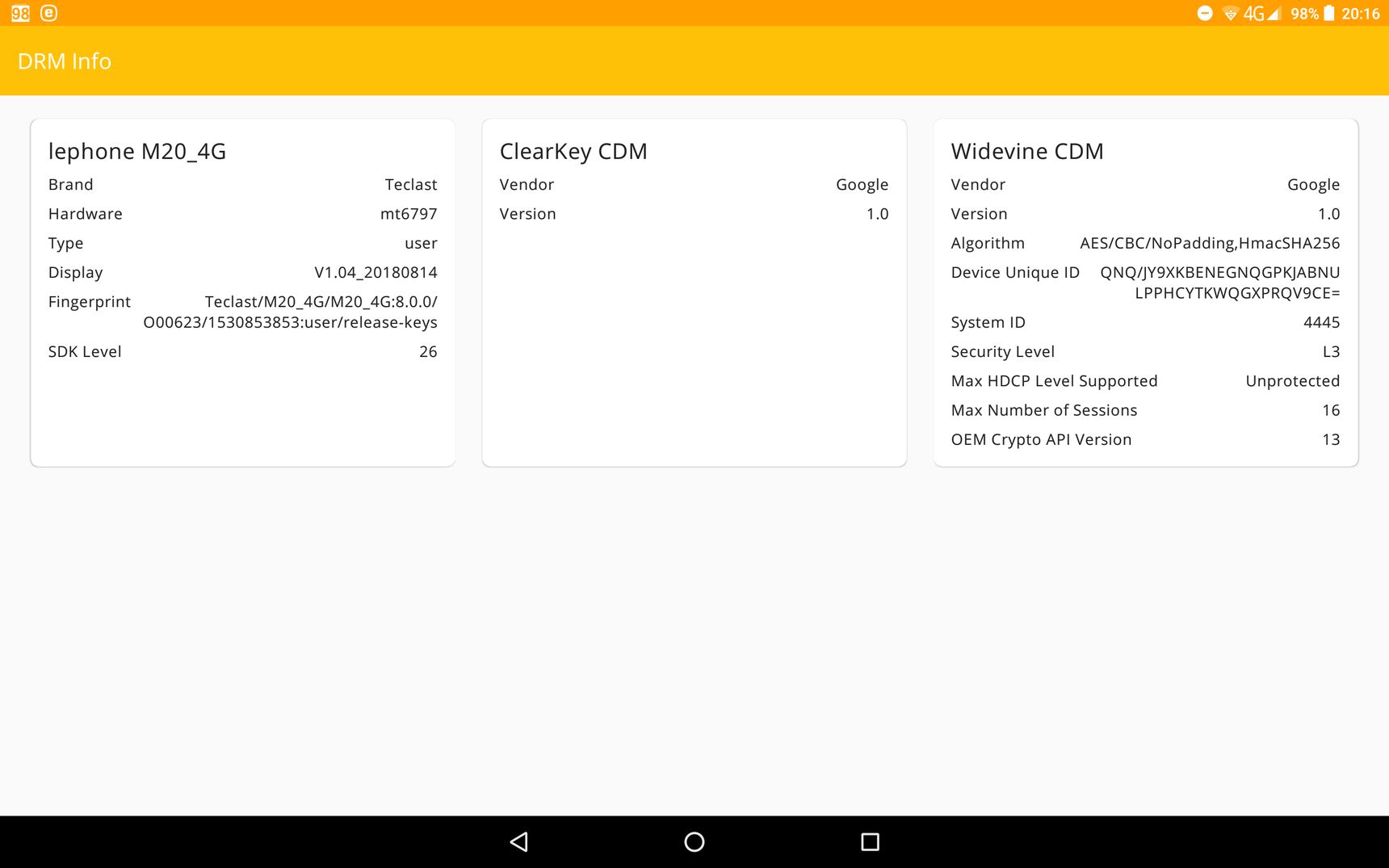Tap the SDK Level label
Image resolution: width=1389 pixels, height=868 pixels.
coord(85,351)
